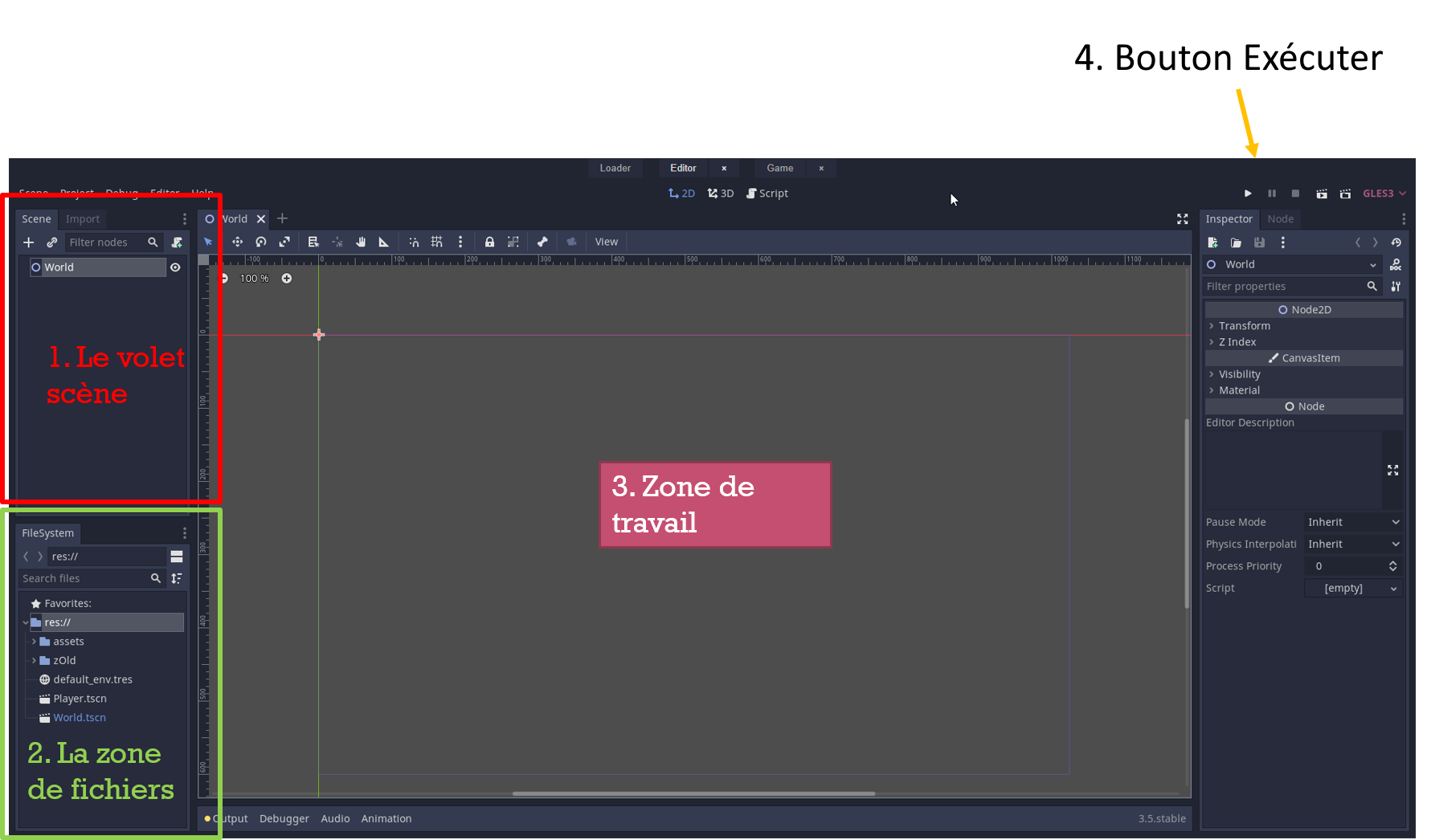Open the Game tab at top
1431x840 pixels.
tap(780, 168)
